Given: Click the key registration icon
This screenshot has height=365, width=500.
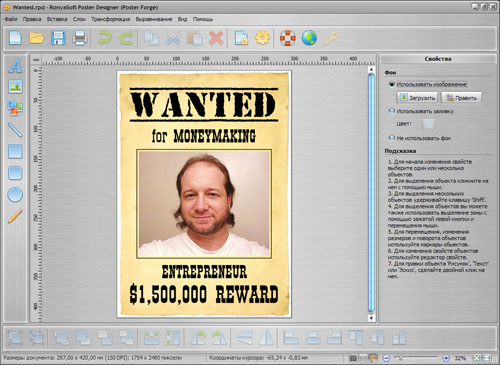Looking at the screenshot, I should (331, 38).
